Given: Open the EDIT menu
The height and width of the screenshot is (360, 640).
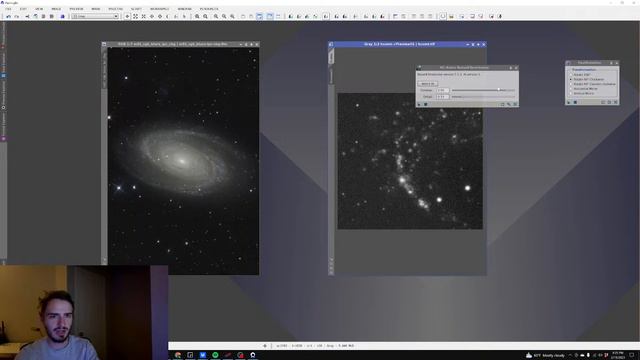Looking at the screenshot, I should pyautogui.click(x=23, y=9).
